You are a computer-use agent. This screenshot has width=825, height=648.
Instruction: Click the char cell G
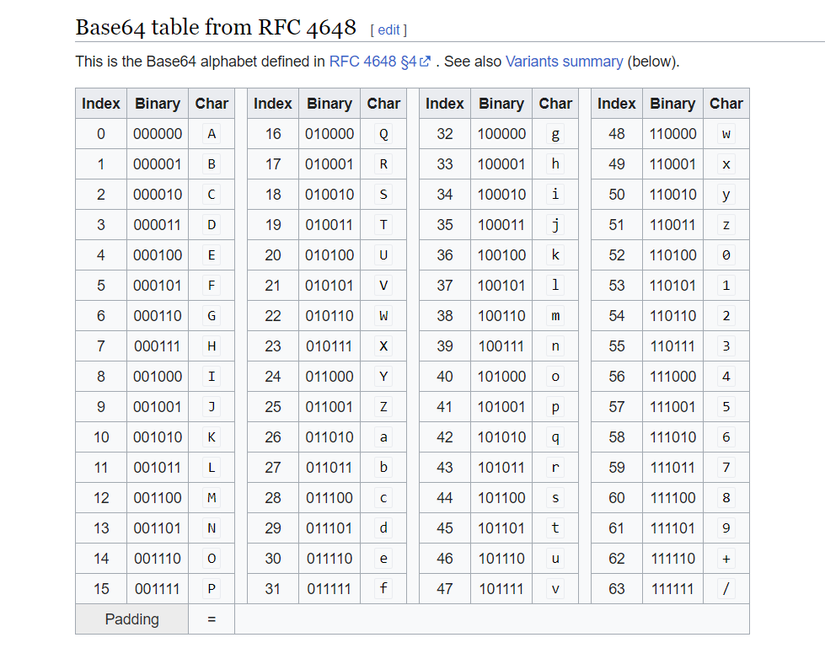tap(212, 316)
